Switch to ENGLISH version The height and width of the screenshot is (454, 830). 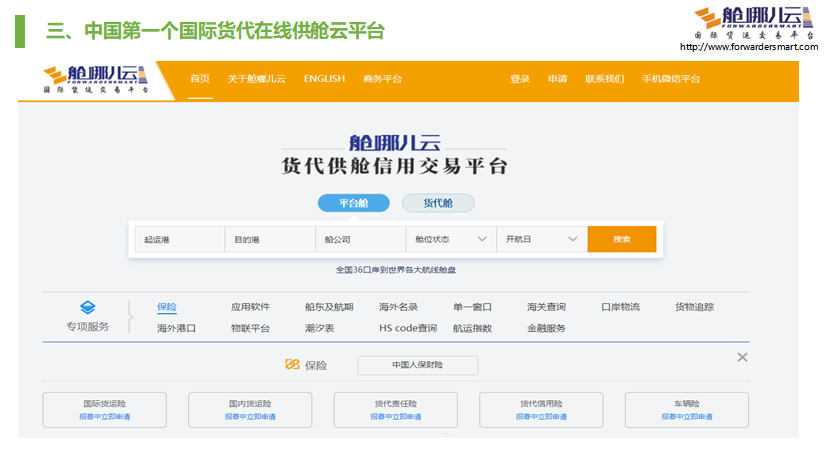(324, 79)
